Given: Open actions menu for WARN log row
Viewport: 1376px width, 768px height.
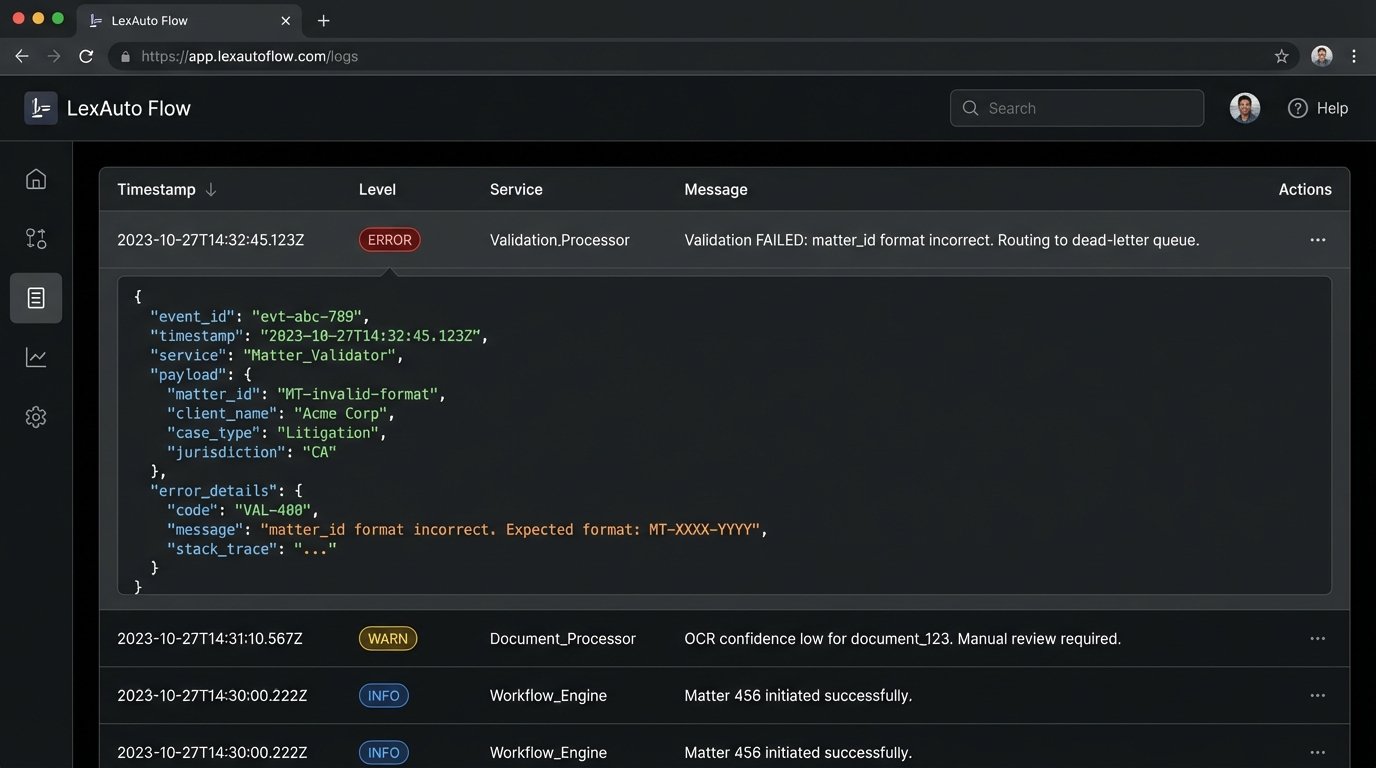Looking at the screenshot, I should pyautogui.click(x=1317, y=639).
